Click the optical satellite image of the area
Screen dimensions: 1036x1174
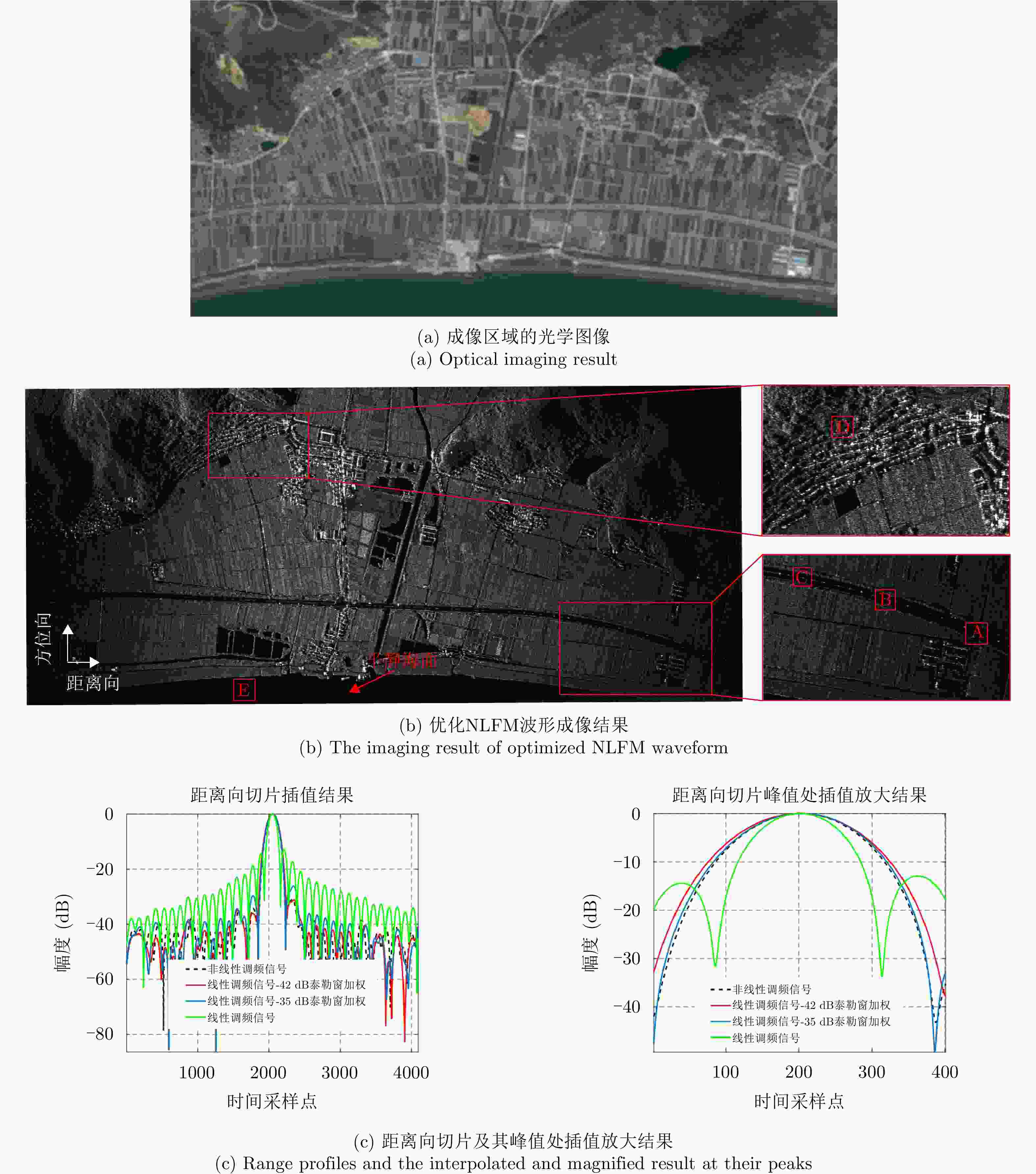tap(513, 158)
